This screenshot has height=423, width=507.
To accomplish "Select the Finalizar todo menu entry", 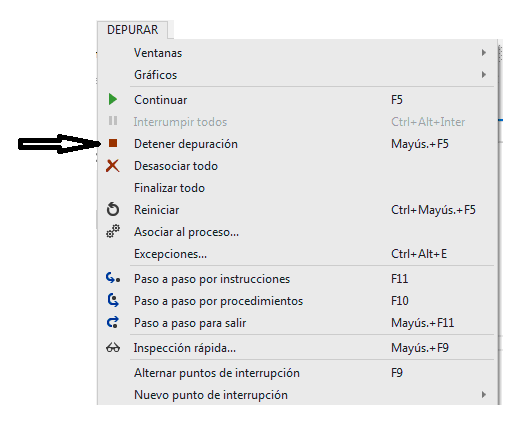I will 297,188.
